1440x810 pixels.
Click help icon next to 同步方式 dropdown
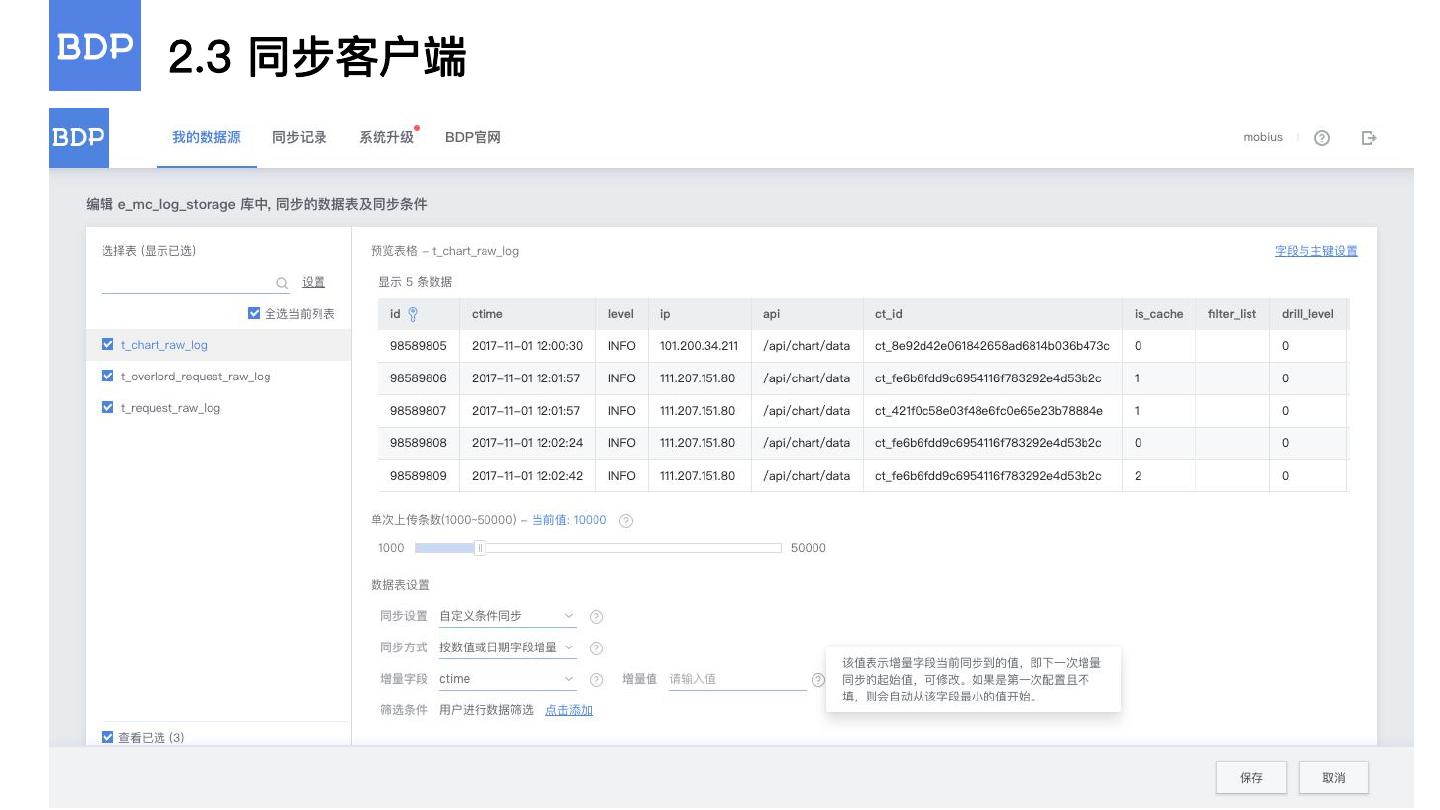pos(597,649)
